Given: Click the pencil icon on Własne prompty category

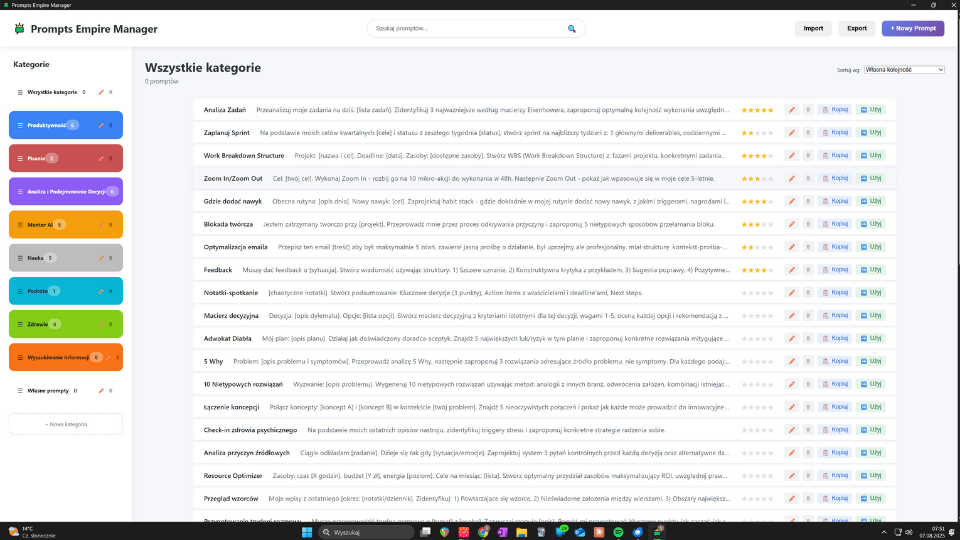Looking at the screenshot, I should pos(101,390).
